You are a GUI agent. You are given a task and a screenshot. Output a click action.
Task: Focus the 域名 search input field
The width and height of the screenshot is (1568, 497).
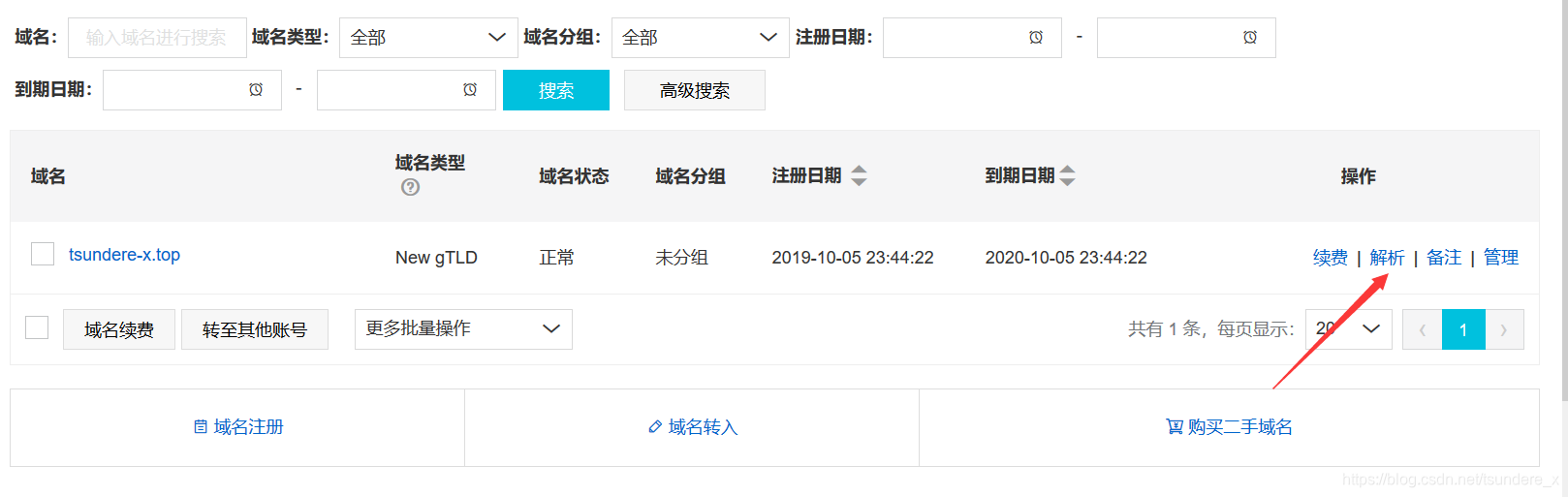pyautogui.click(x=157, y=38)
